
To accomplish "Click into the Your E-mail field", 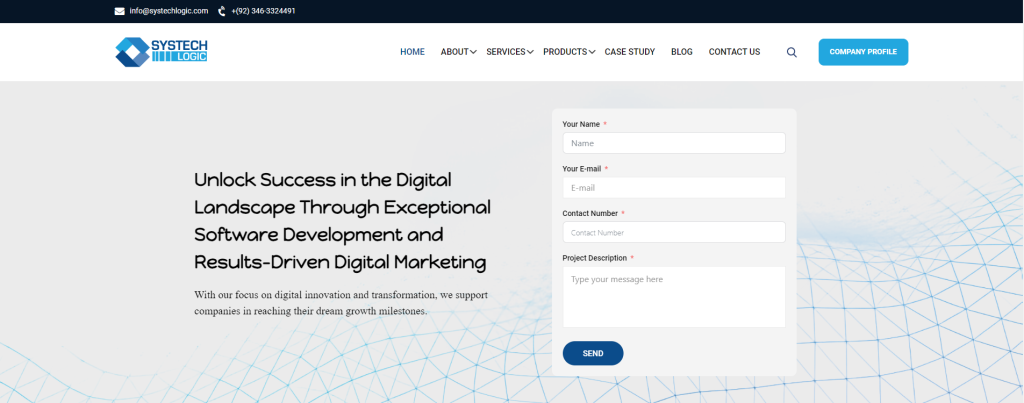I will (x=674, y=187).
